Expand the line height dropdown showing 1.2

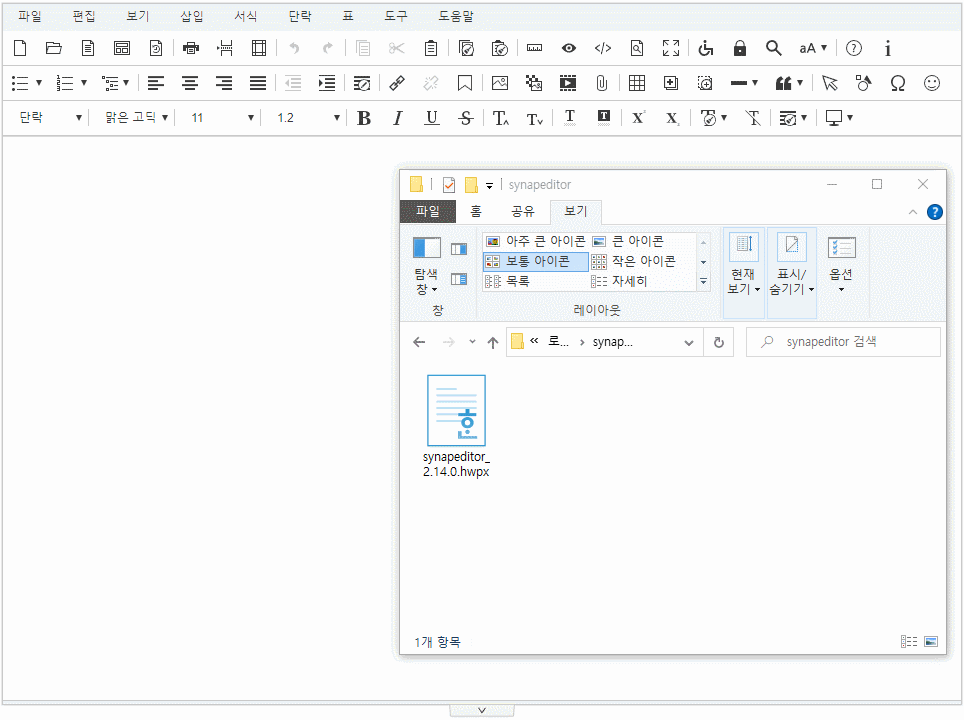[308, 118]
